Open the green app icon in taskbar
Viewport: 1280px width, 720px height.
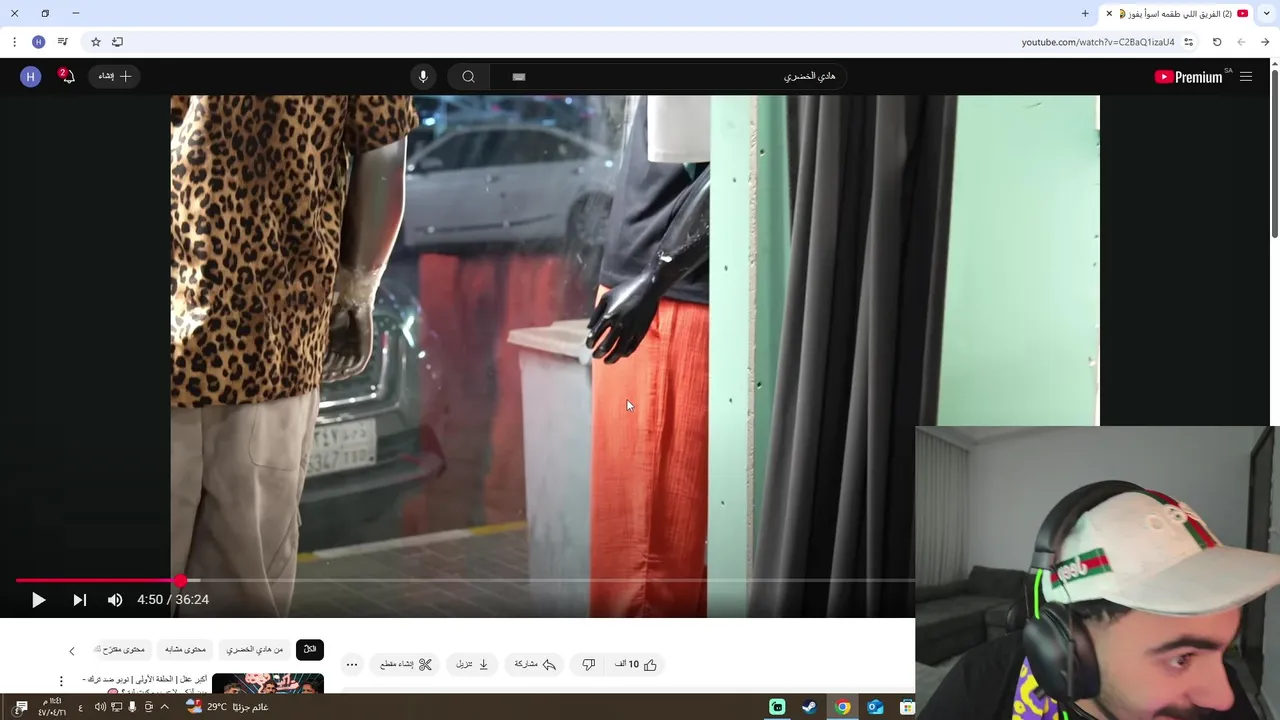coord(777,707)
